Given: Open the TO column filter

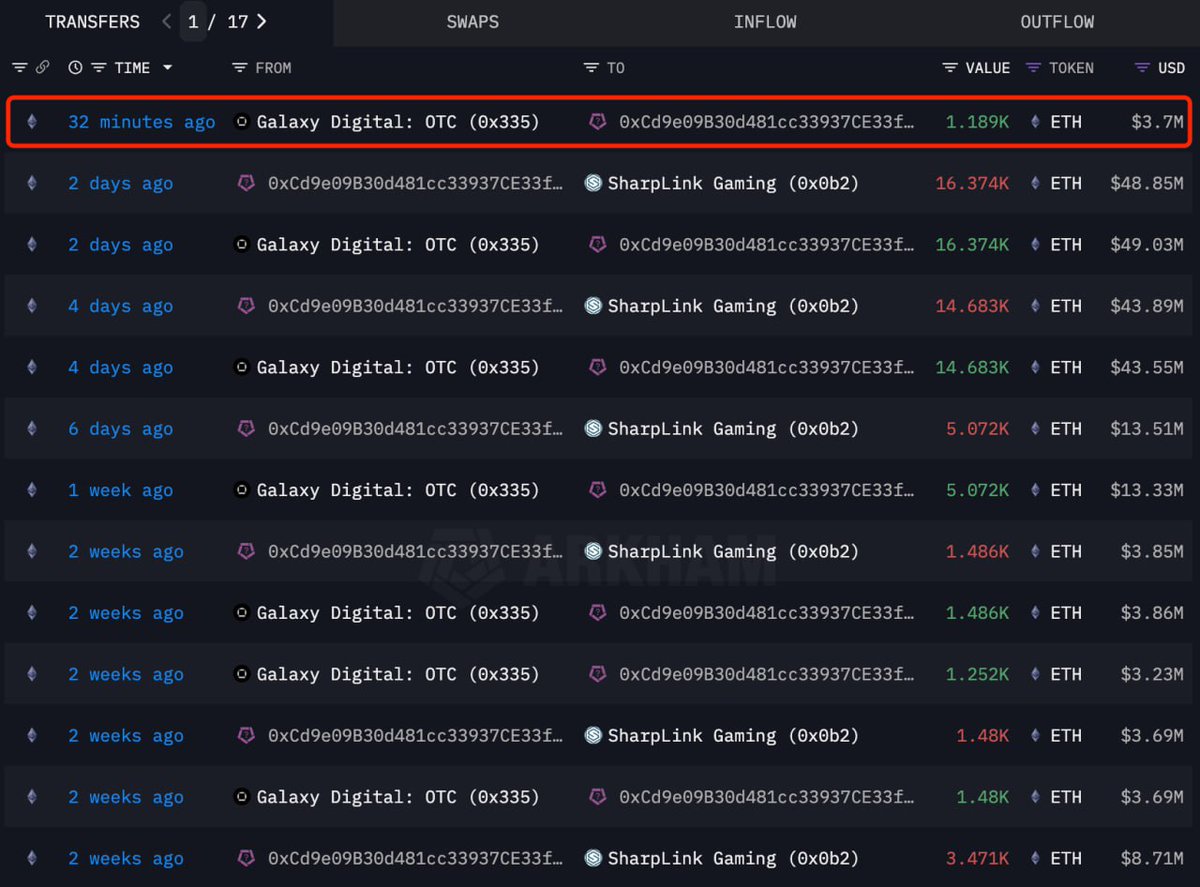Looking at the screenshot, I should pyautogui.click(x=590, y=68).
